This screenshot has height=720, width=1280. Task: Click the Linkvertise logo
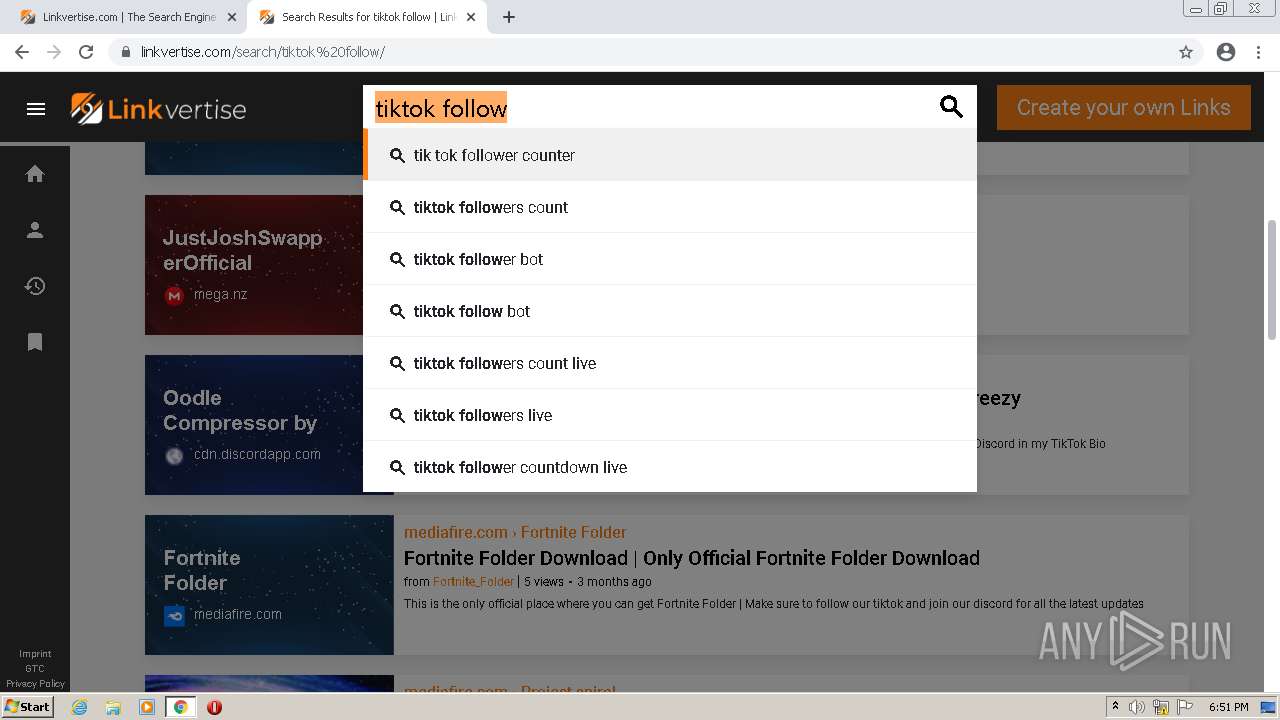[158, 109]
